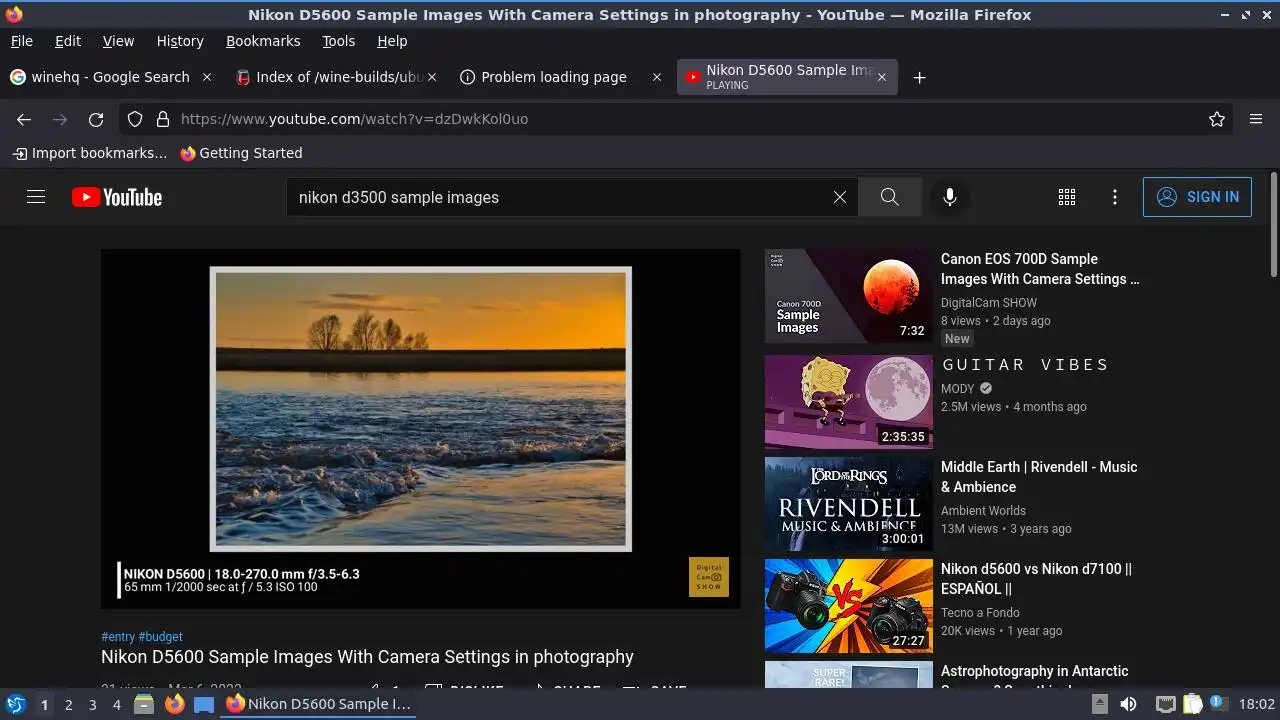Open the network tray icon
The width and height of the screenshot is (1280, 720).
(x=1165, y=704)
